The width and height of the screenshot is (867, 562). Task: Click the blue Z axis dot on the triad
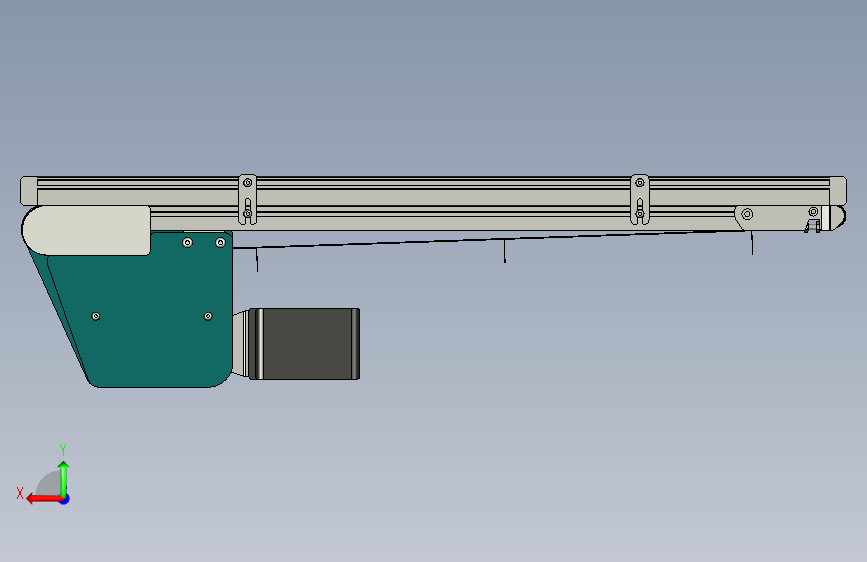[x=65, y=499]
